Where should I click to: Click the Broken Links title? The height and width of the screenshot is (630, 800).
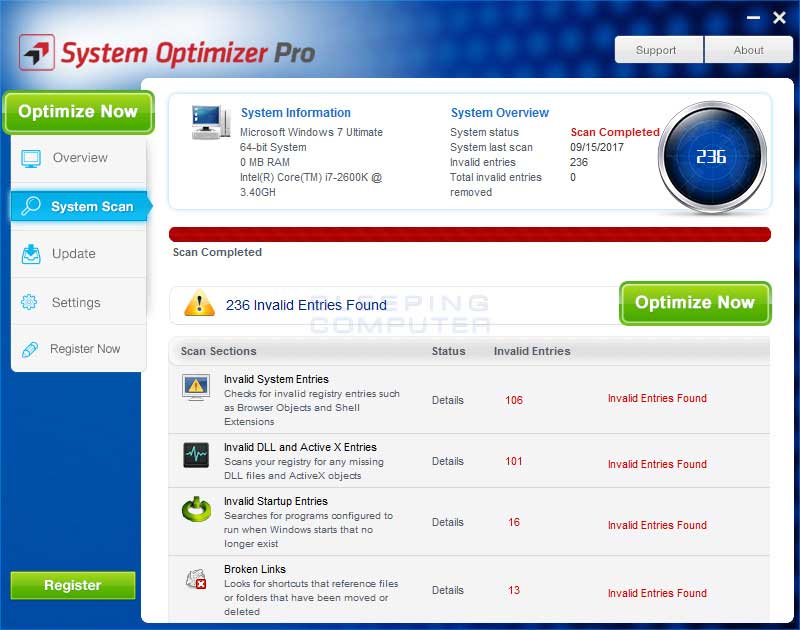click(255, 569)
